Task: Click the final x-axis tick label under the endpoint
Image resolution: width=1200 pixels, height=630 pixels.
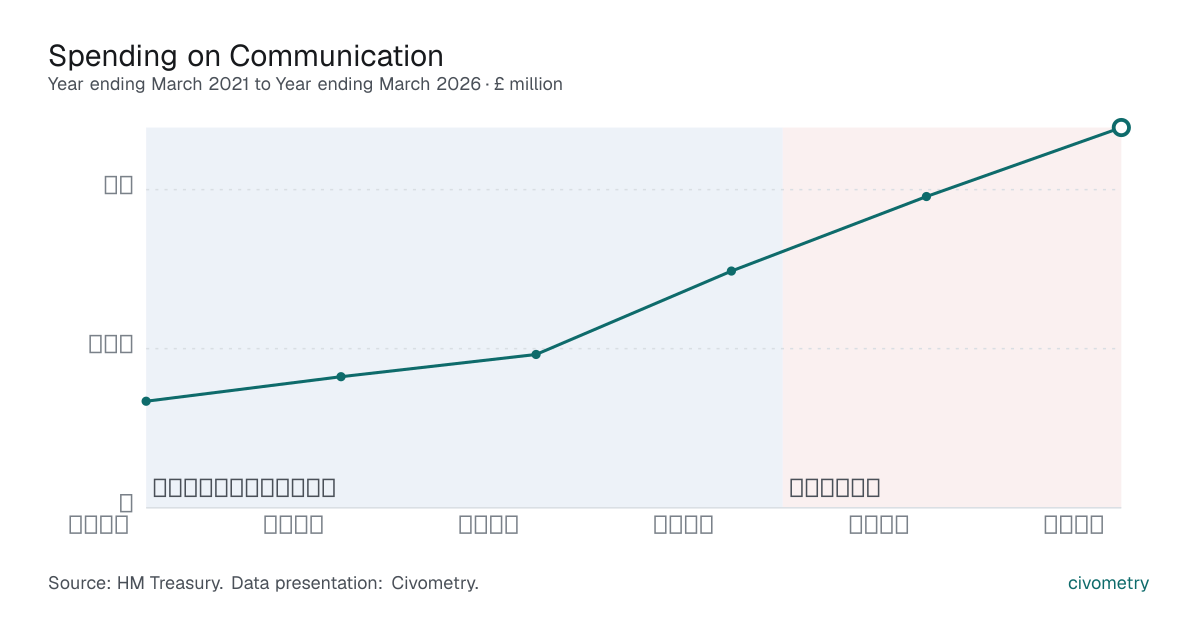Action: point(1074,524)
